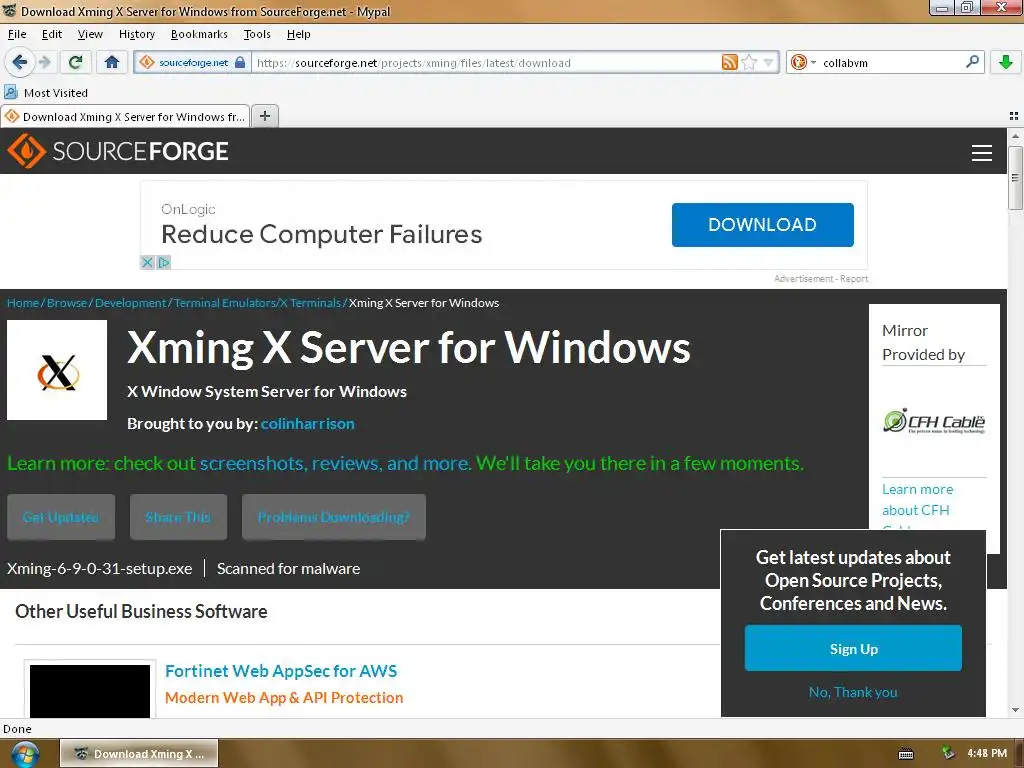Click the Get Updates button
This screenshot has width=1024, height=768.
point(61,517)
